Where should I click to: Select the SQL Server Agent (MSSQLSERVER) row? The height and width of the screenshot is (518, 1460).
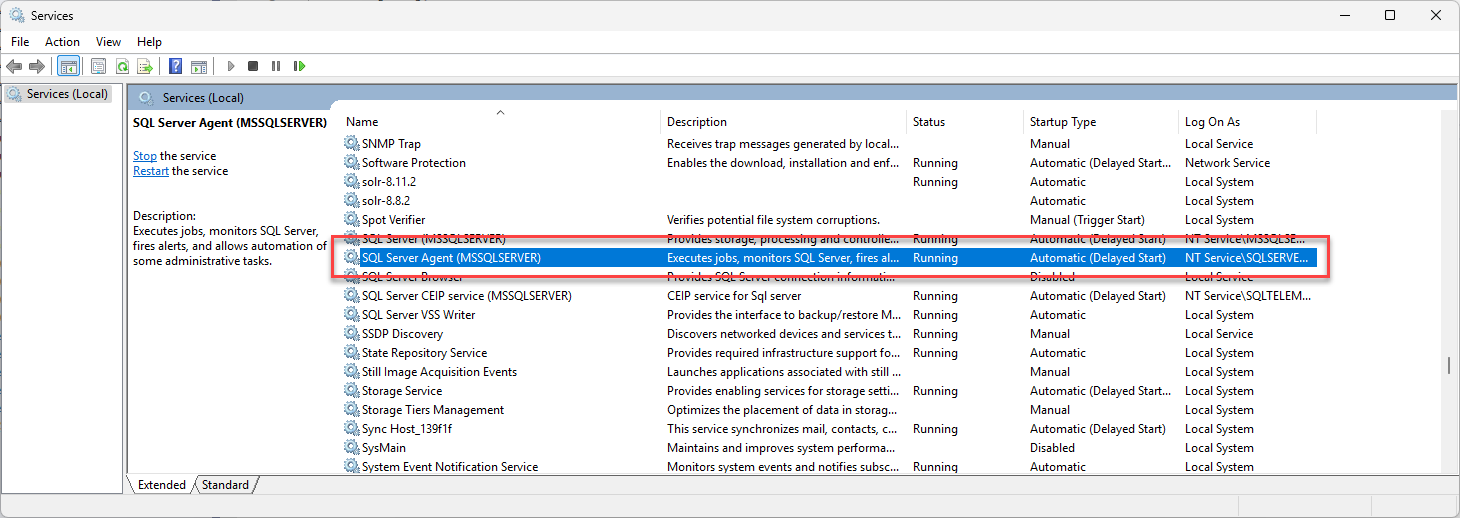pyautogui.click(x=830, y=258)
